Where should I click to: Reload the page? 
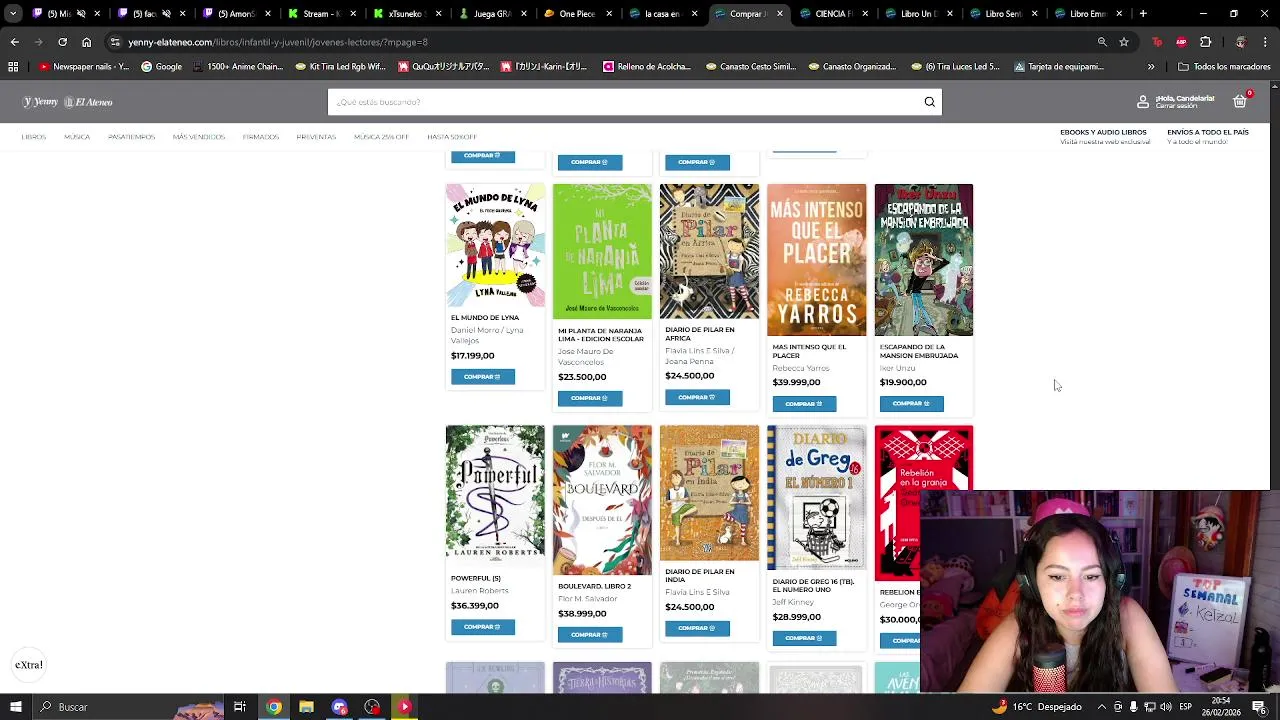pyautogui.click(x=62, y=42)
